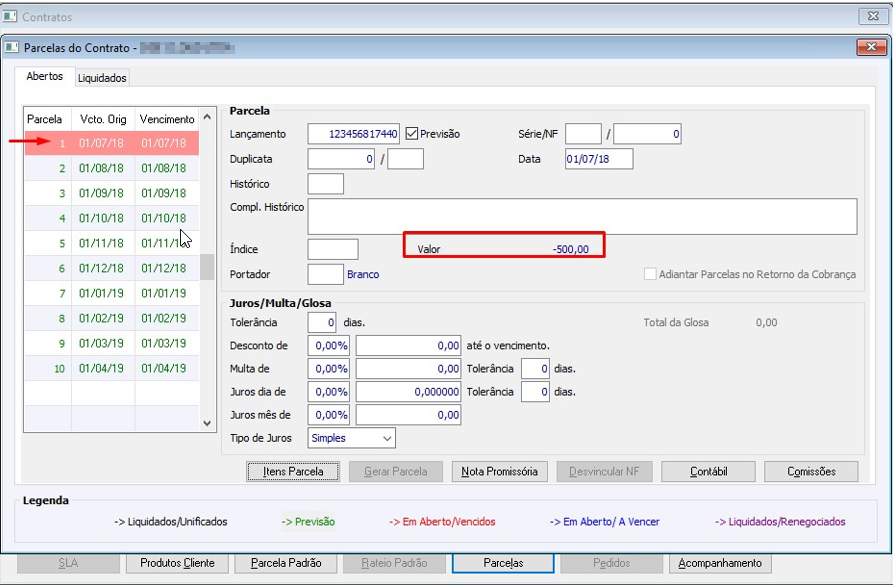This screenshot has width=893, height=585.
Task: Switch to the Liquidados tab
Action: tap(102, 78)
